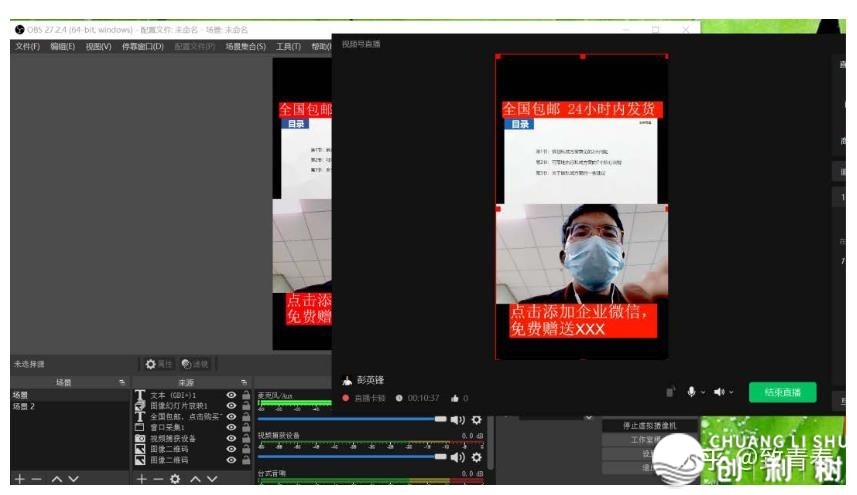Move scene down with down arrow
Screen dimensions: 857x495
click(73, 479)
